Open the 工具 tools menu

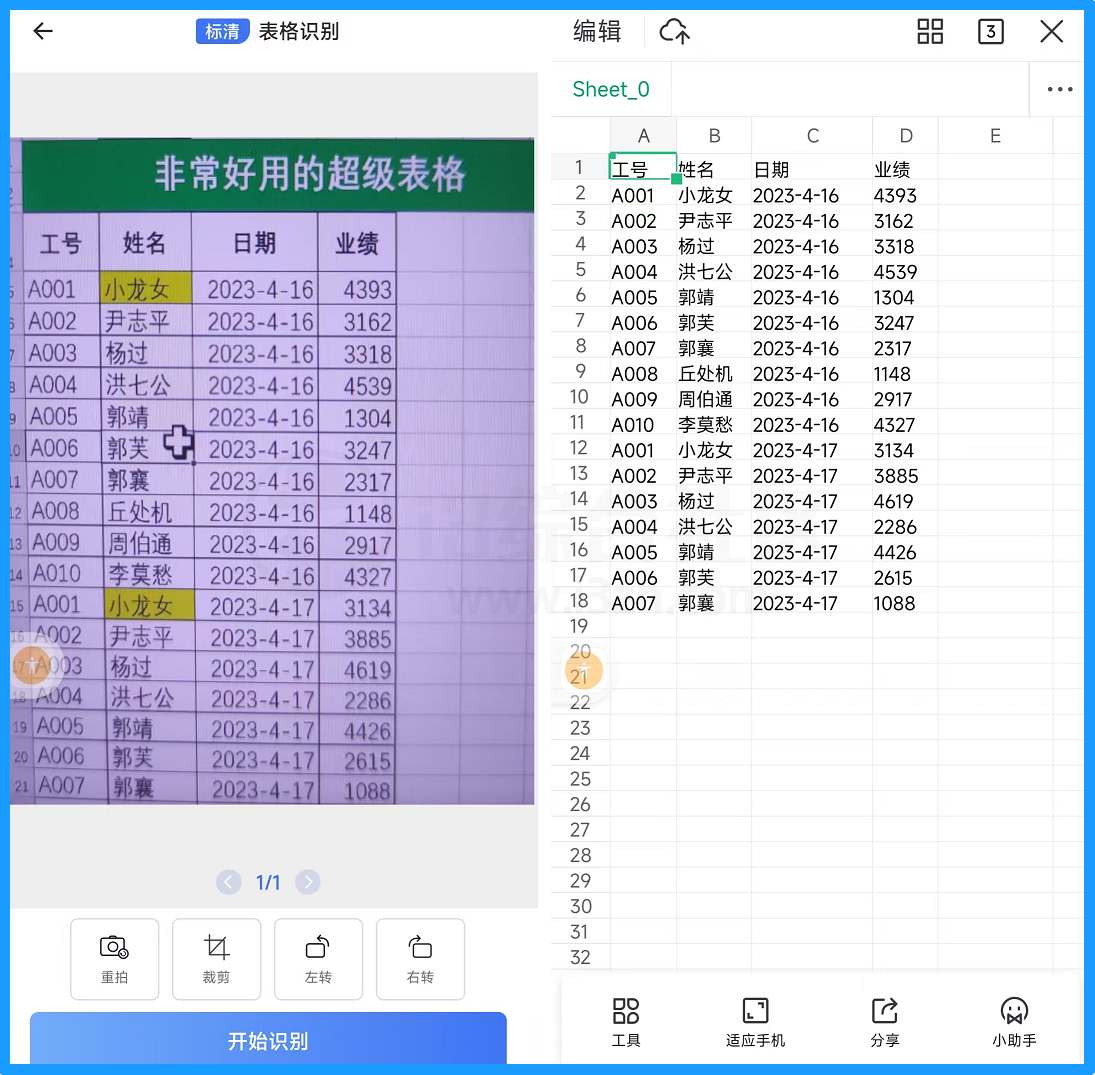click(626, 1022)
